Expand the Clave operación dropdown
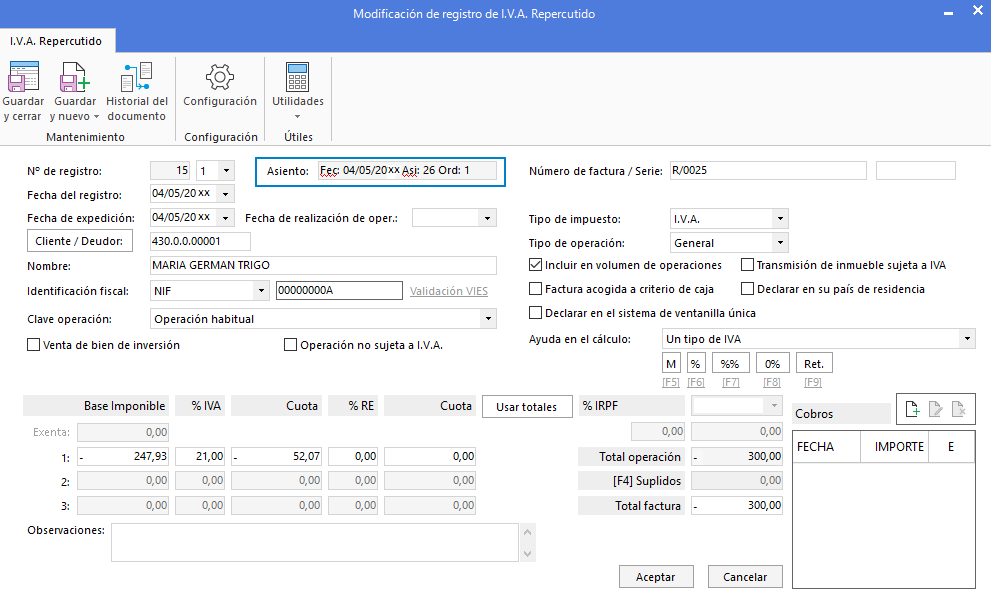This screenshot has height=600, width=991. click(x=488, y=319)
